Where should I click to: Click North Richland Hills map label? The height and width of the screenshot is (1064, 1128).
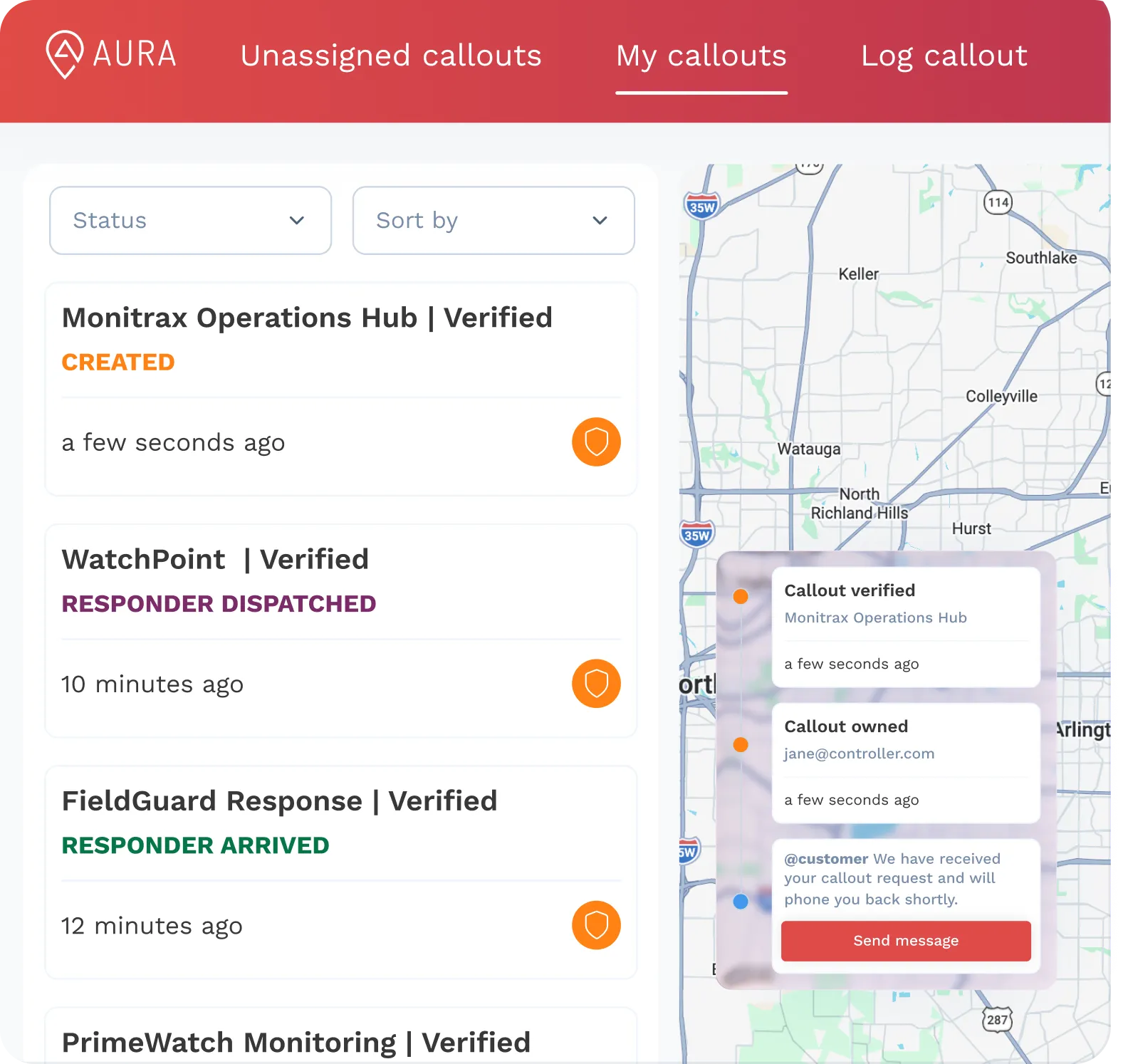[x=860, y=504]
